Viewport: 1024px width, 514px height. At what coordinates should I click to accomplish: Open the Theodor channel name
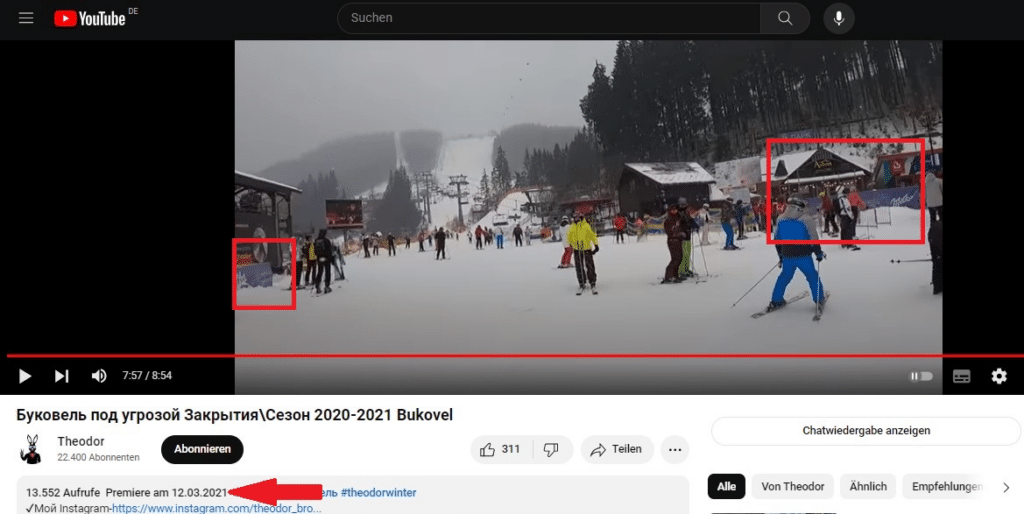point(81,442)
